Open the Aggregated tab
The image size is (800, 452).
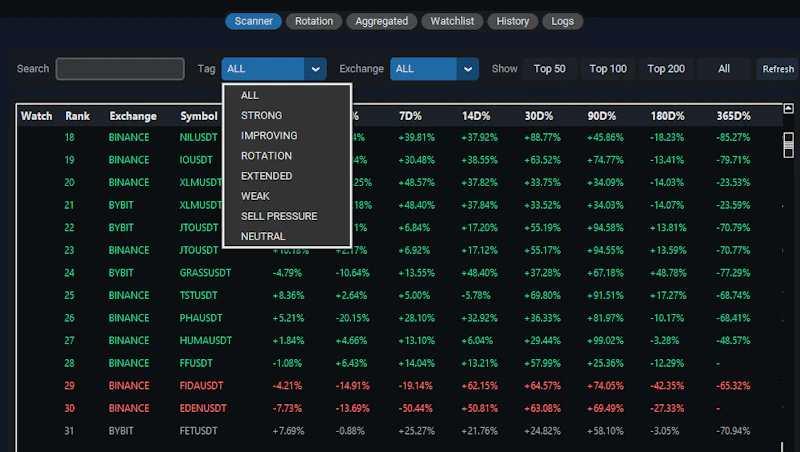pyautogui.click(x=382, y=21)
